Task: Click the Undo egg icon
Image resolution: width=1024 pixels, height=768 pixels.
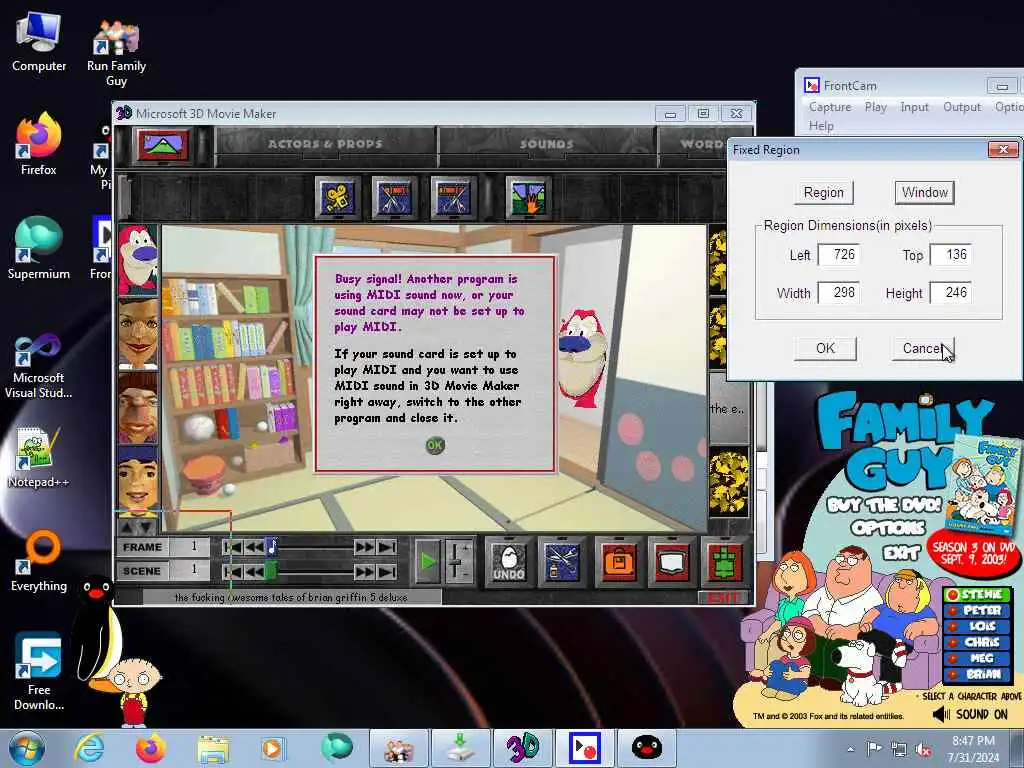Action: click(x=509, y=562)
